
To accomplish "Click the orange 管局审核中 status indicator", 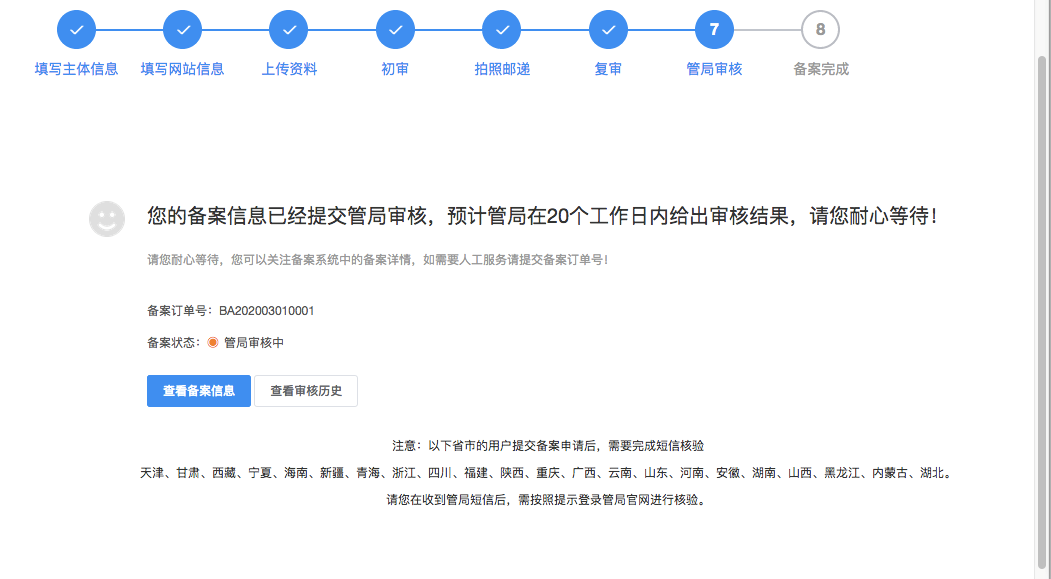I will pos(213,342).
